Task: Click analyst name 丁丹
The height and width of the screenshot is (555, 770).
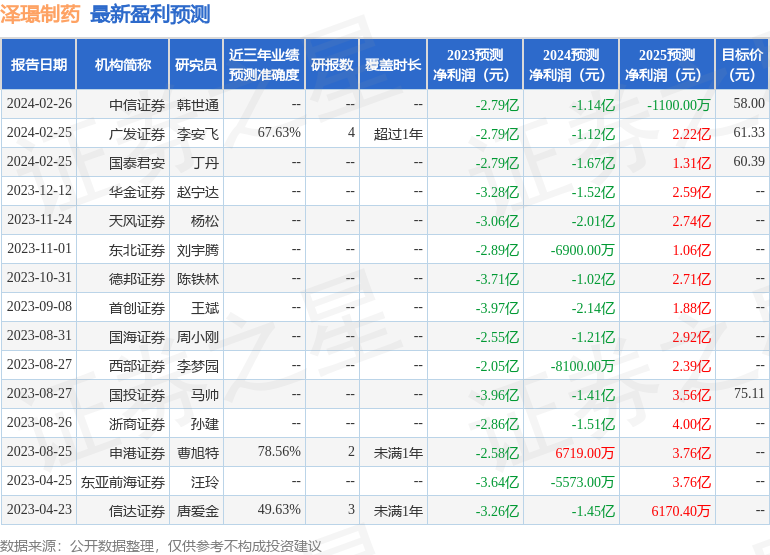Action: coord(205,163)
